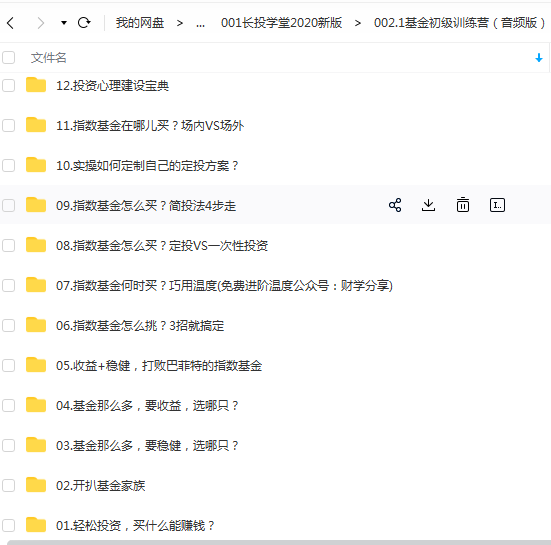Expand the collapsed ... breadcrumb path

click(x=201, y=24)
